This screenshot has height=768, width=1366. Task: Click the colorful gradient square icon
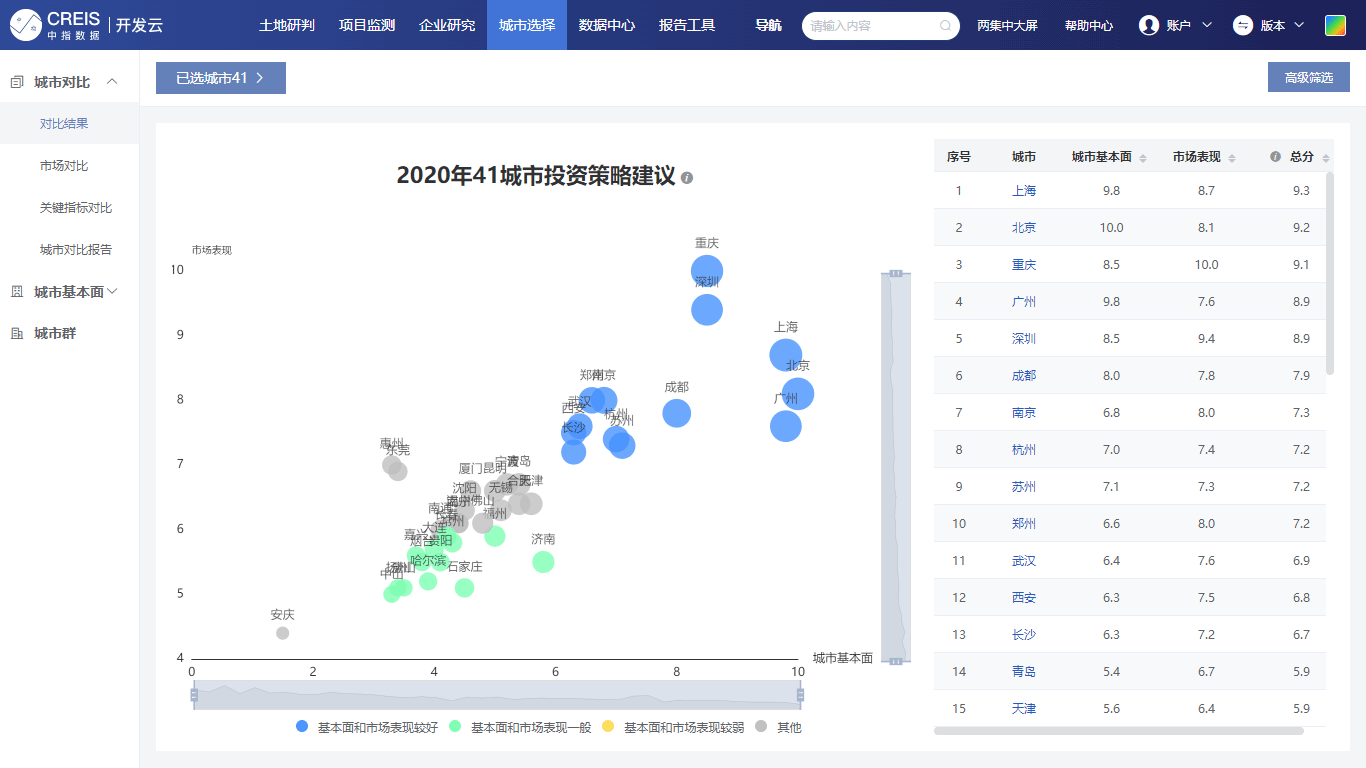click(x=1335, y=25)
